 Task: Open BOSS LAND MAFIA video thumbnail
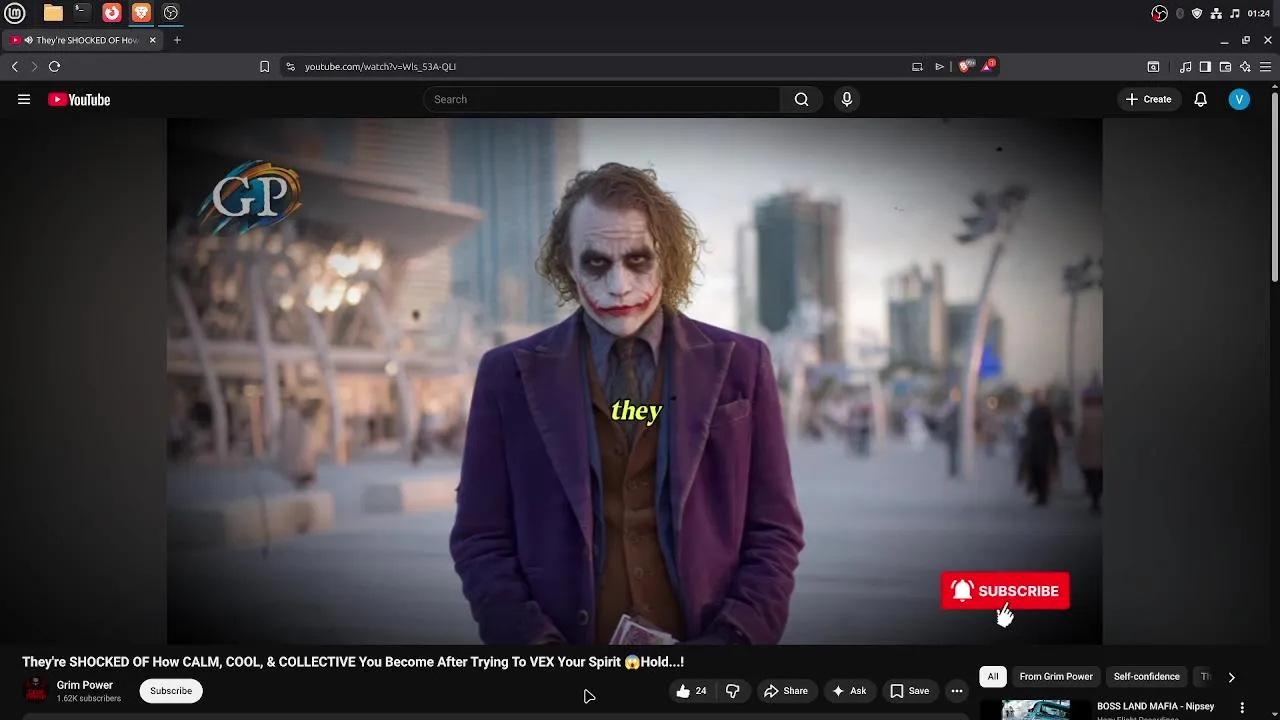tap(1036, 710)
